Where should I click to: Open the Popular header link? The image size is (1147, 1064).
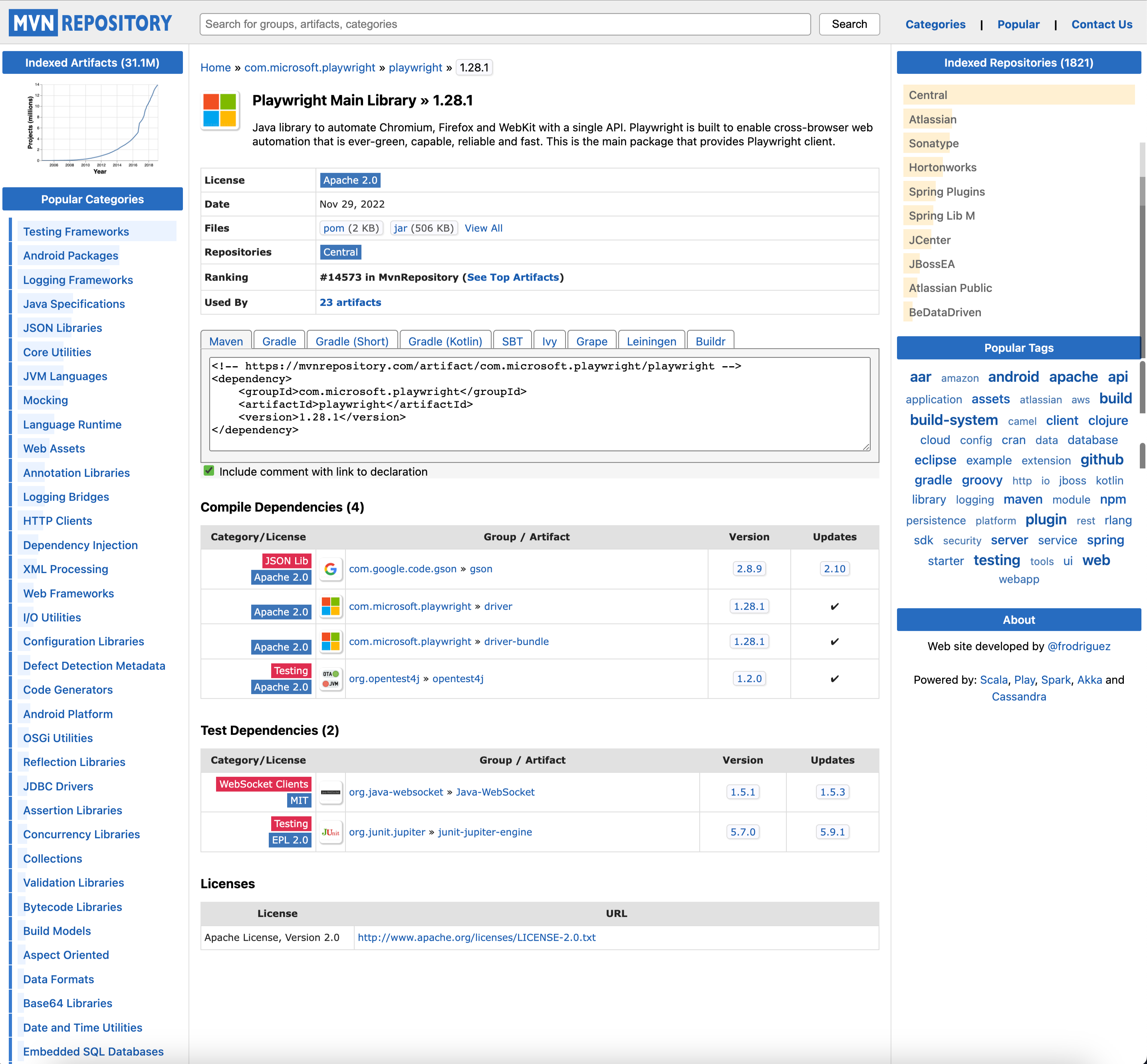(x=1018, y=24)
